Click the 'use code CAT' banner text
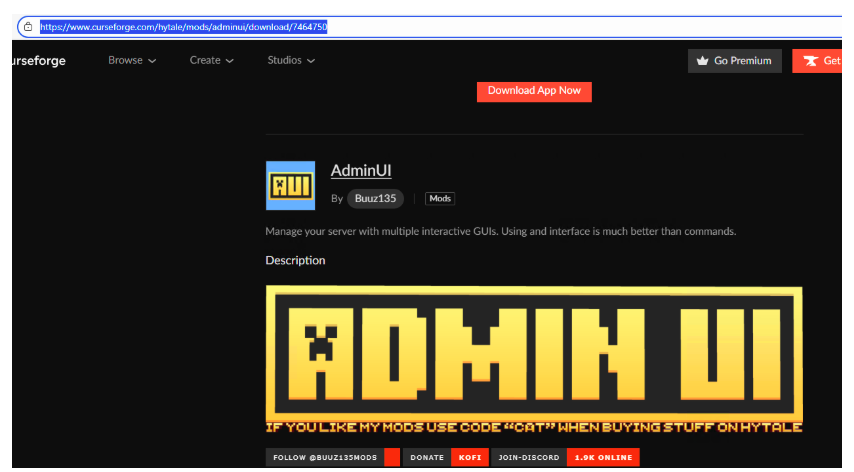The height and width of the screenshot is (472, 854). (534, 428)
